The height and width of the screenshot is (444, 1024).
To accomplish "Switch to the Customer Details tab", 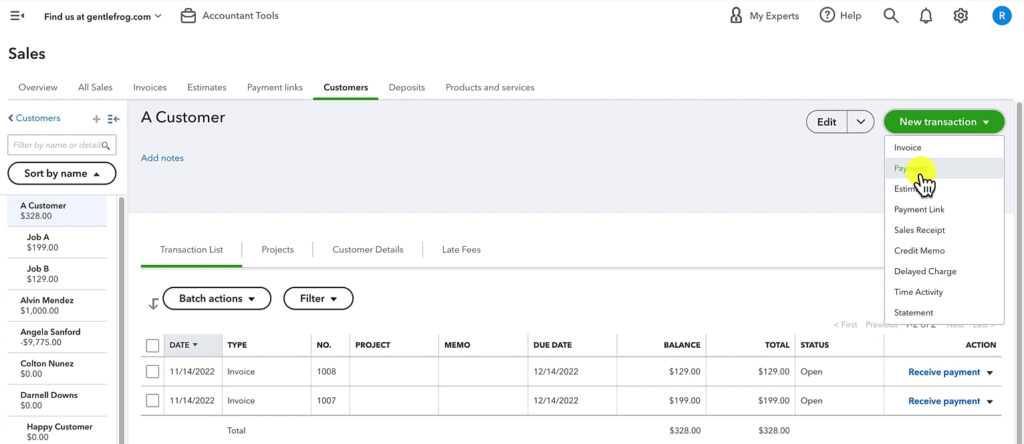I will click(x=368, y=250).
